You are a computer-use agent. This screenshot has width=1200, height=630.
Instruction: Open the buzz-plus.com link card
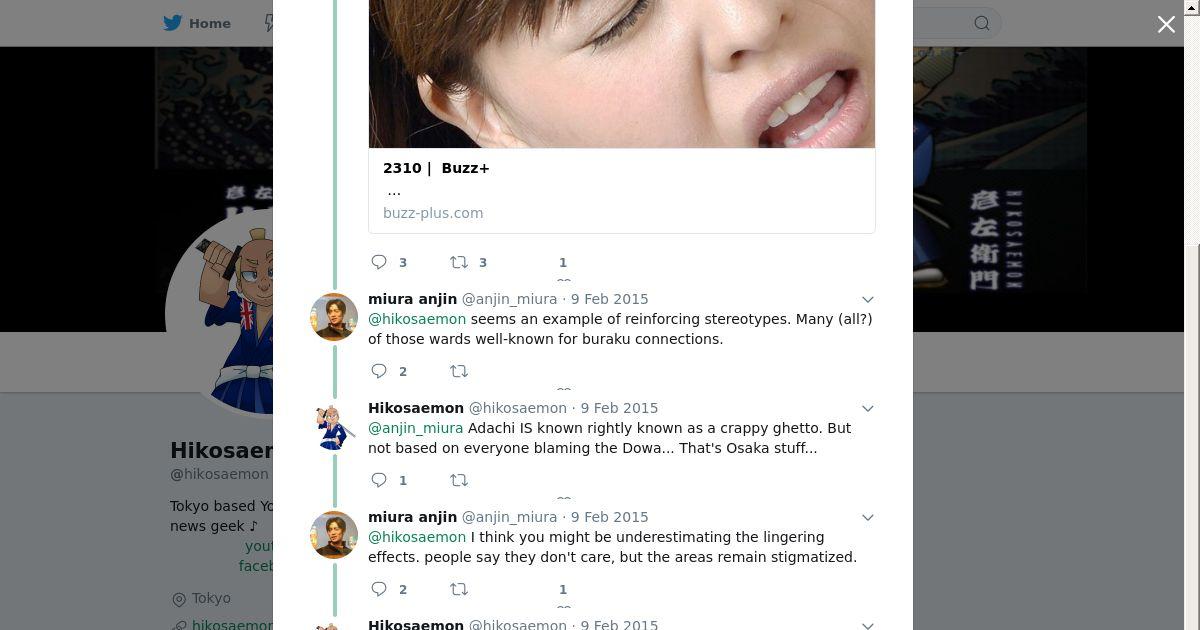[x=621, y=190]
